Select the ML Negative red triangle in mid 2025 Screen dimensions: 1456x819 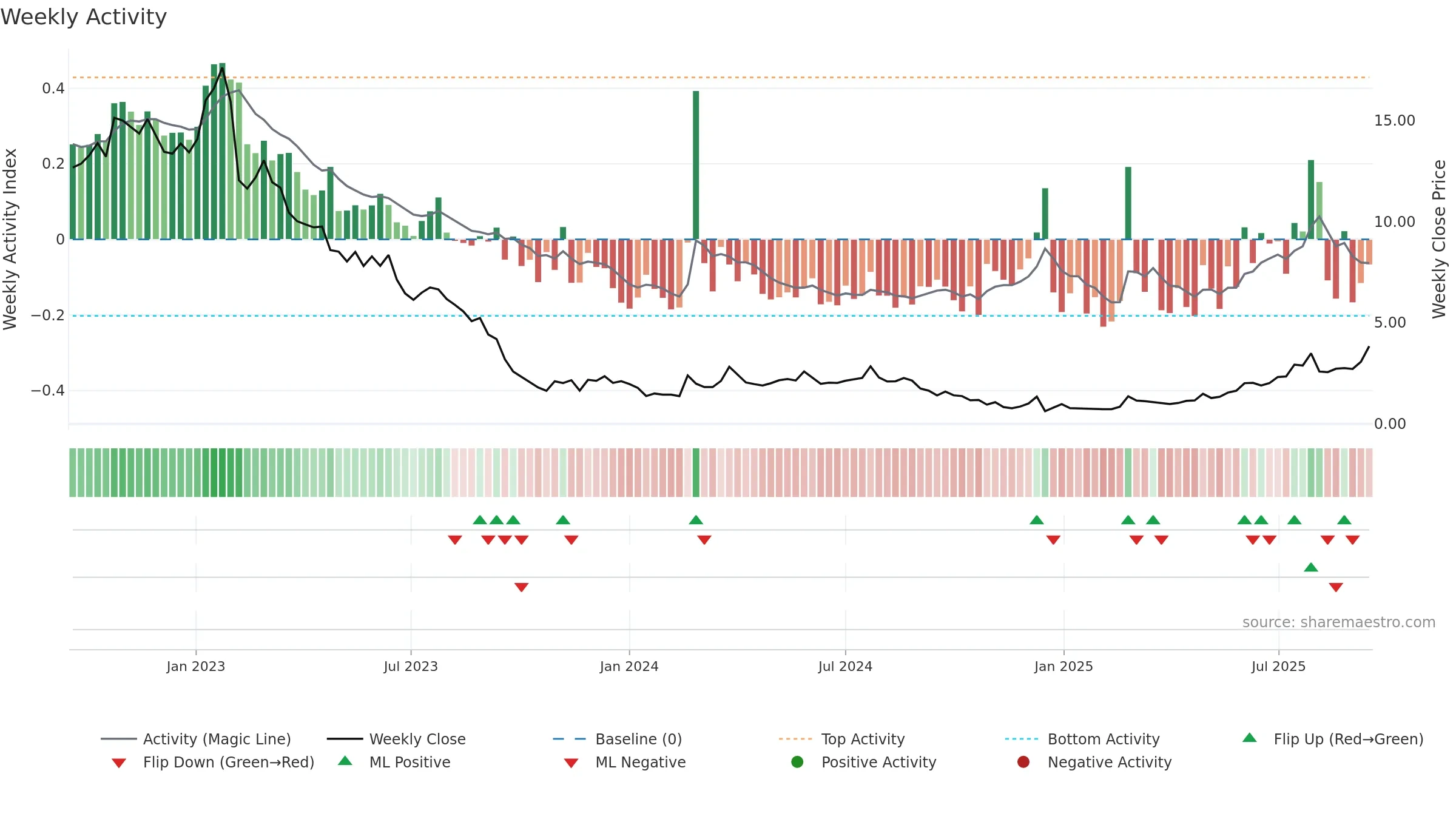(x=1336, y=587)
